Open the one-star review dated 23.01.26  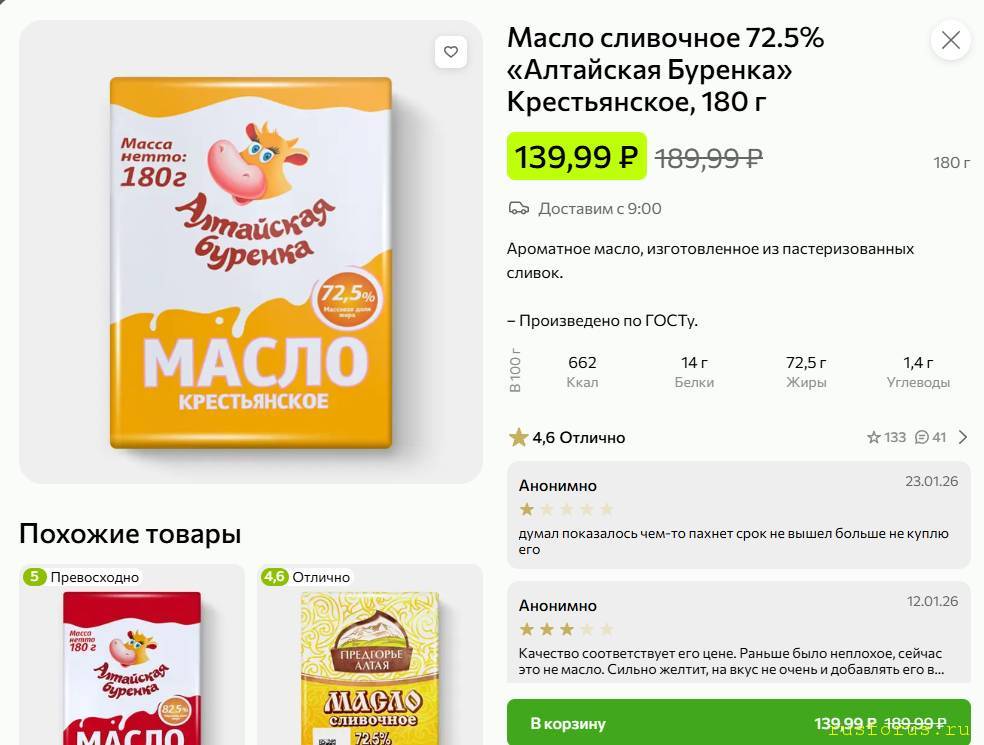pyautogui.click(x=738, y=515)
